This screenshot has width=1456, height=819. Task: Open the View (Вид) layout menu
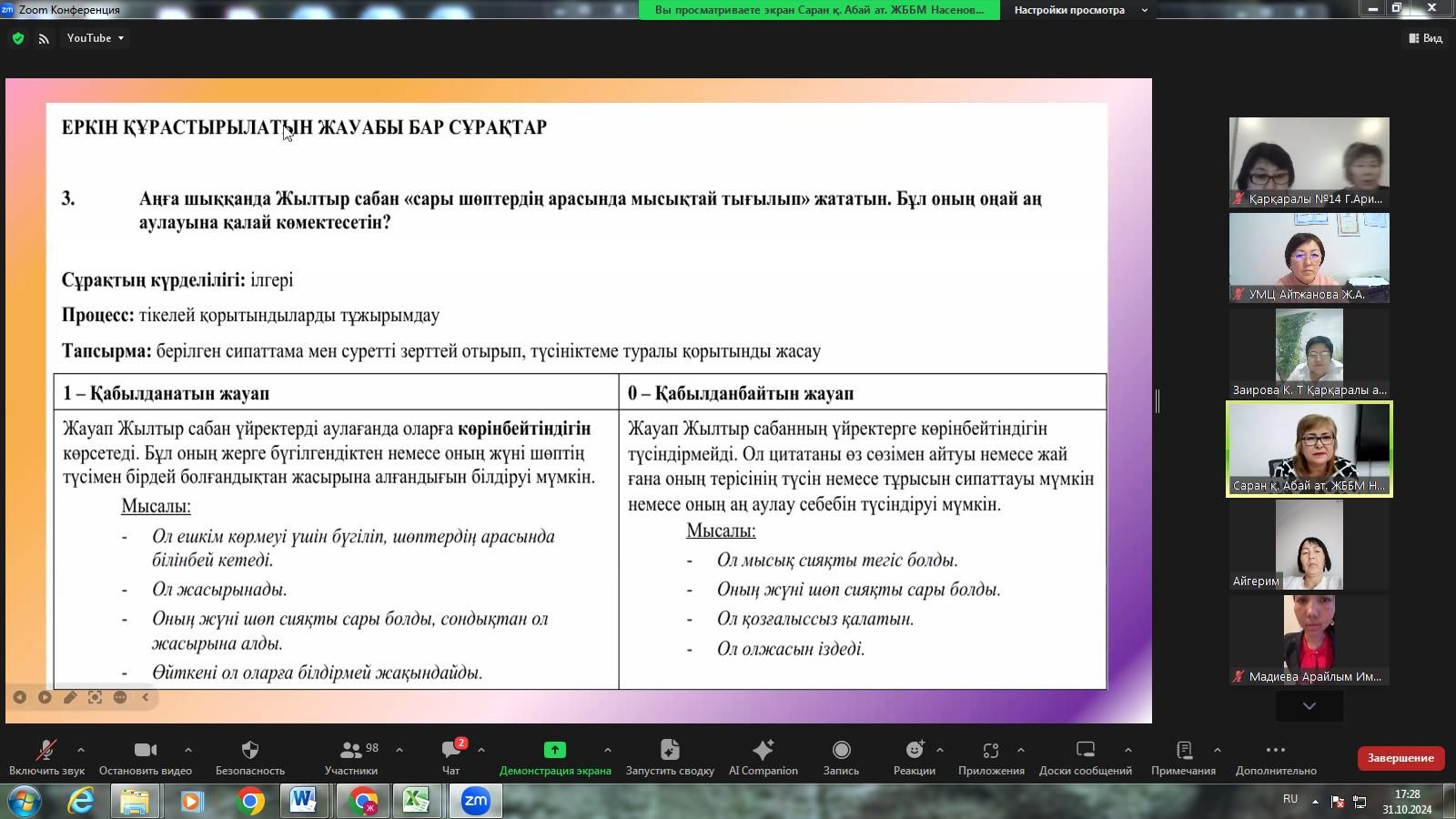(1425, 38)
